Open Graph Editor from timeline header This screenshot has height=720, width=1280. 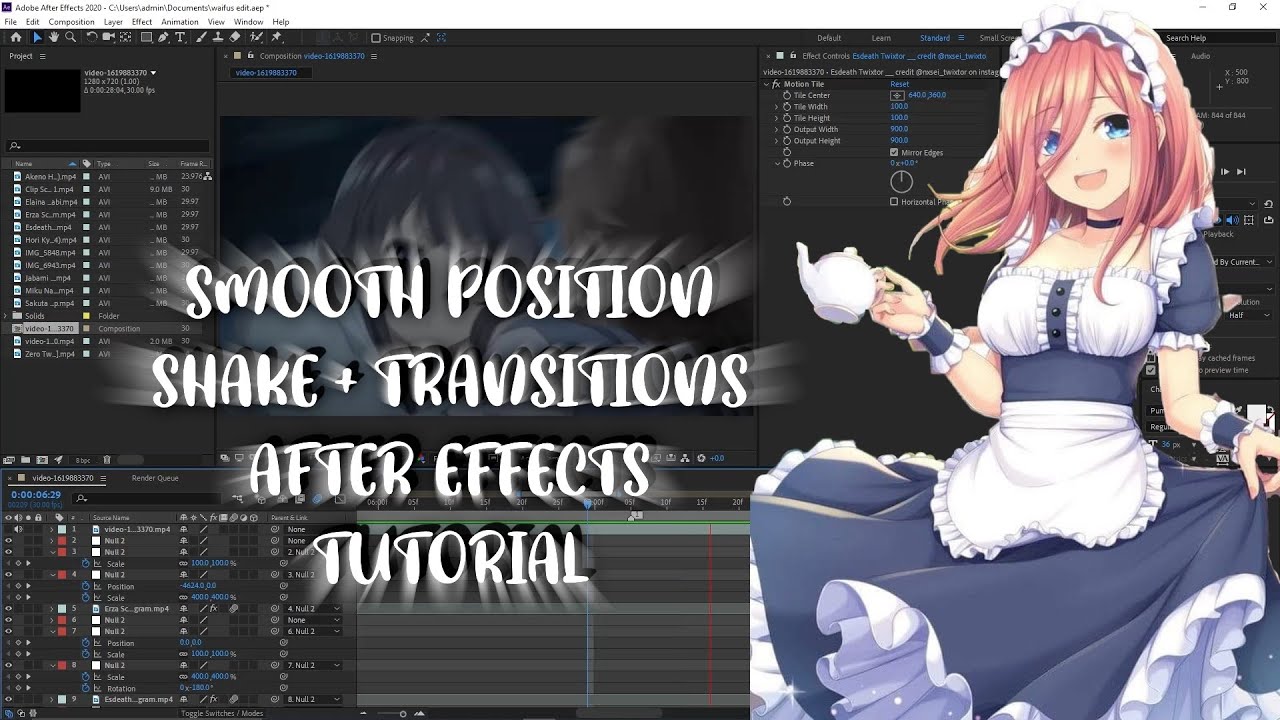coord(340,499)
